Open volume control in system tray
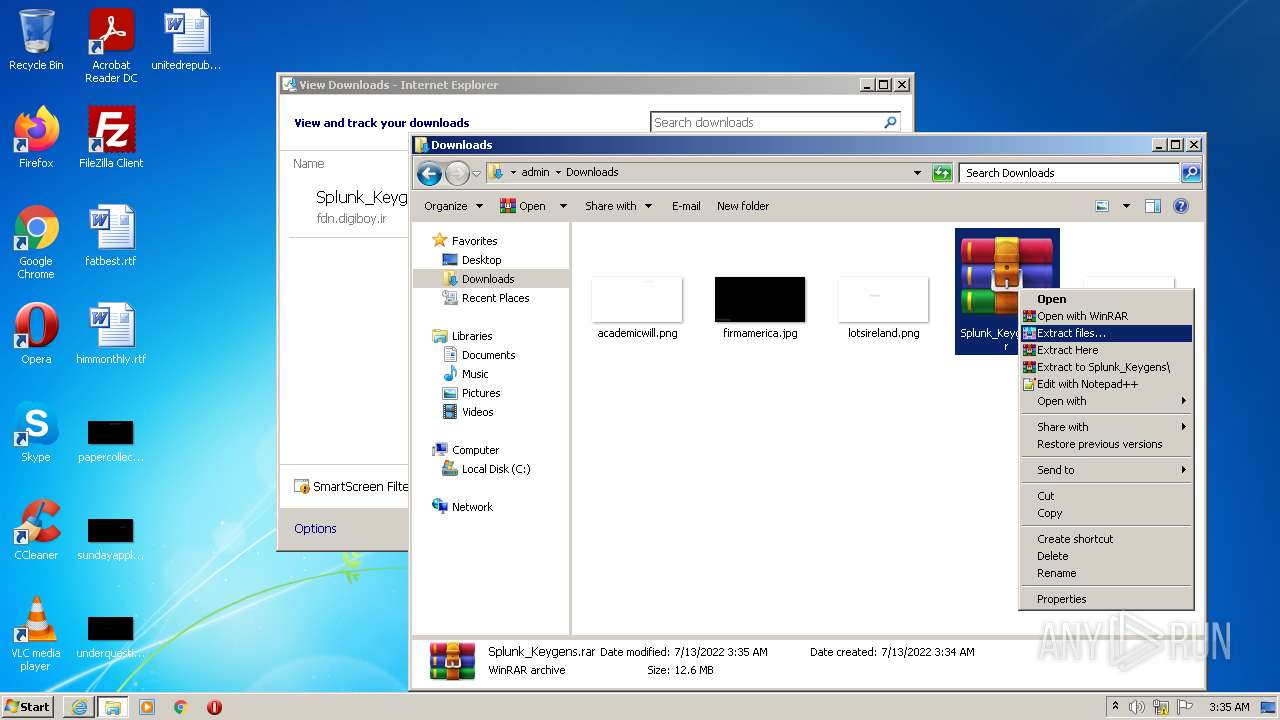 [1137, 707]
